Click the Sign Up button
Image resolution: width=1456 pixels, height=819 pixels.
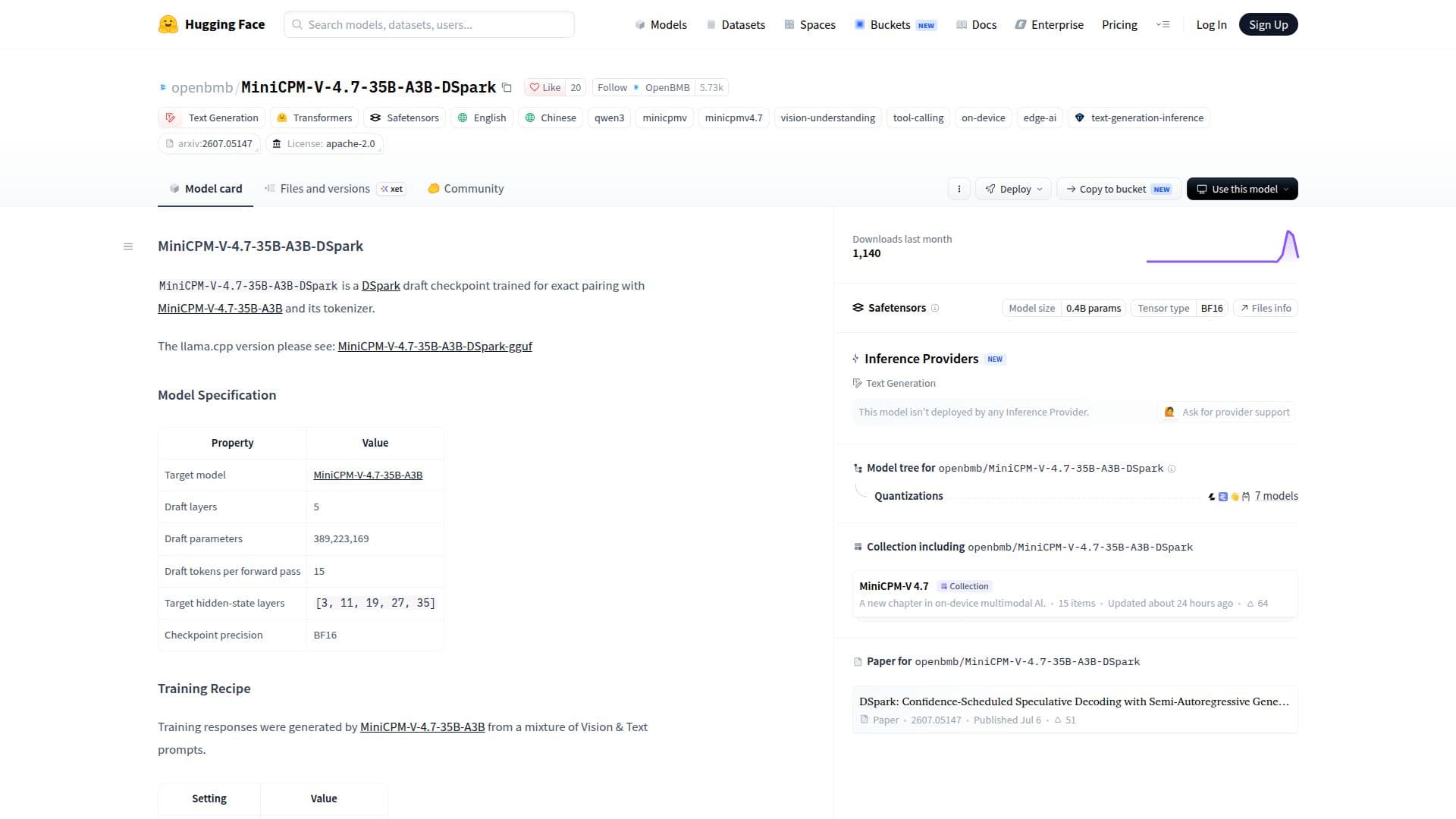point(1269,24)
